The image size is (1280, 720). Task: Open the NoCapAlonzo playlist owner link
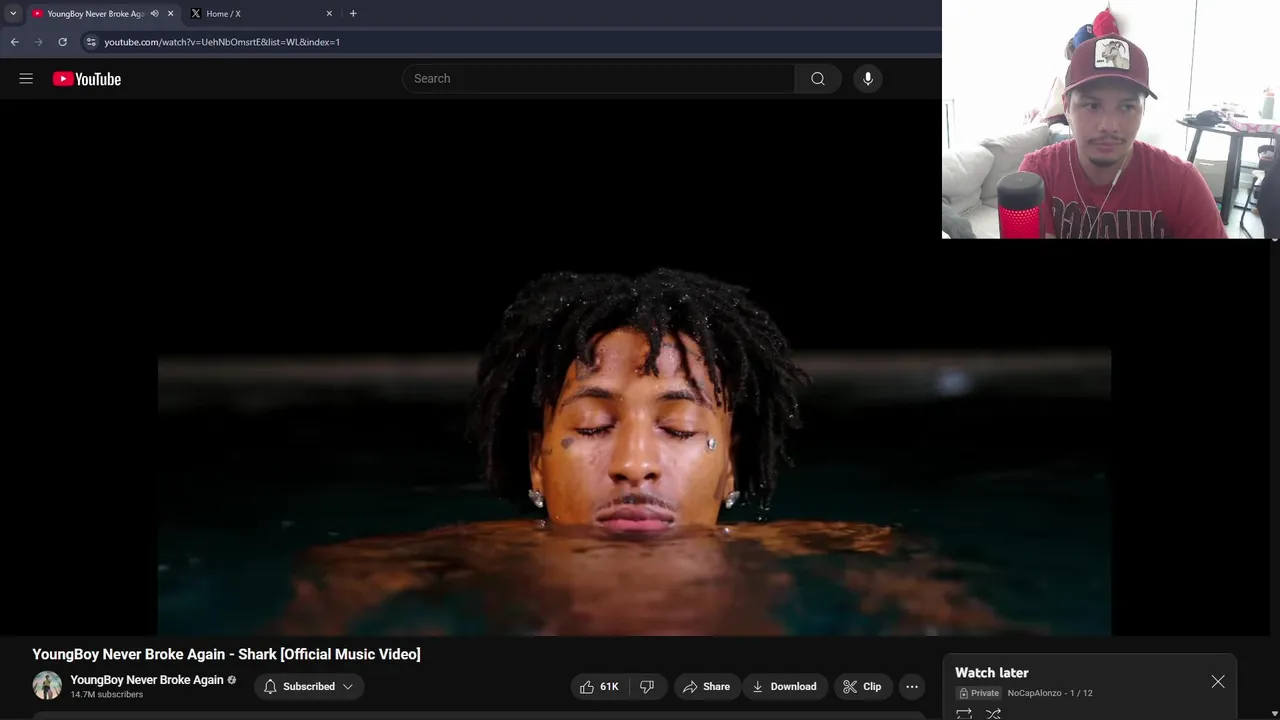click(1034, 693)
